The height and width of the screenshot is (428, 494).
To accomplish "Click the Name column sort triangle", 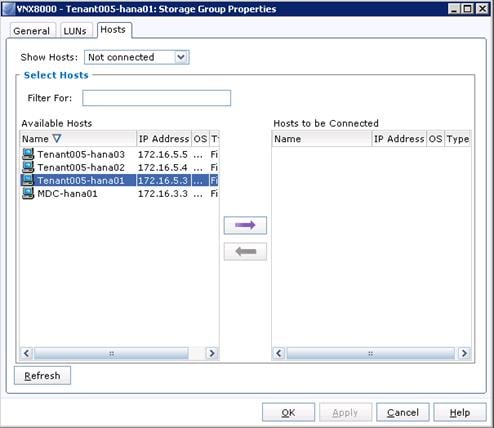I will [x=57, y=138].
